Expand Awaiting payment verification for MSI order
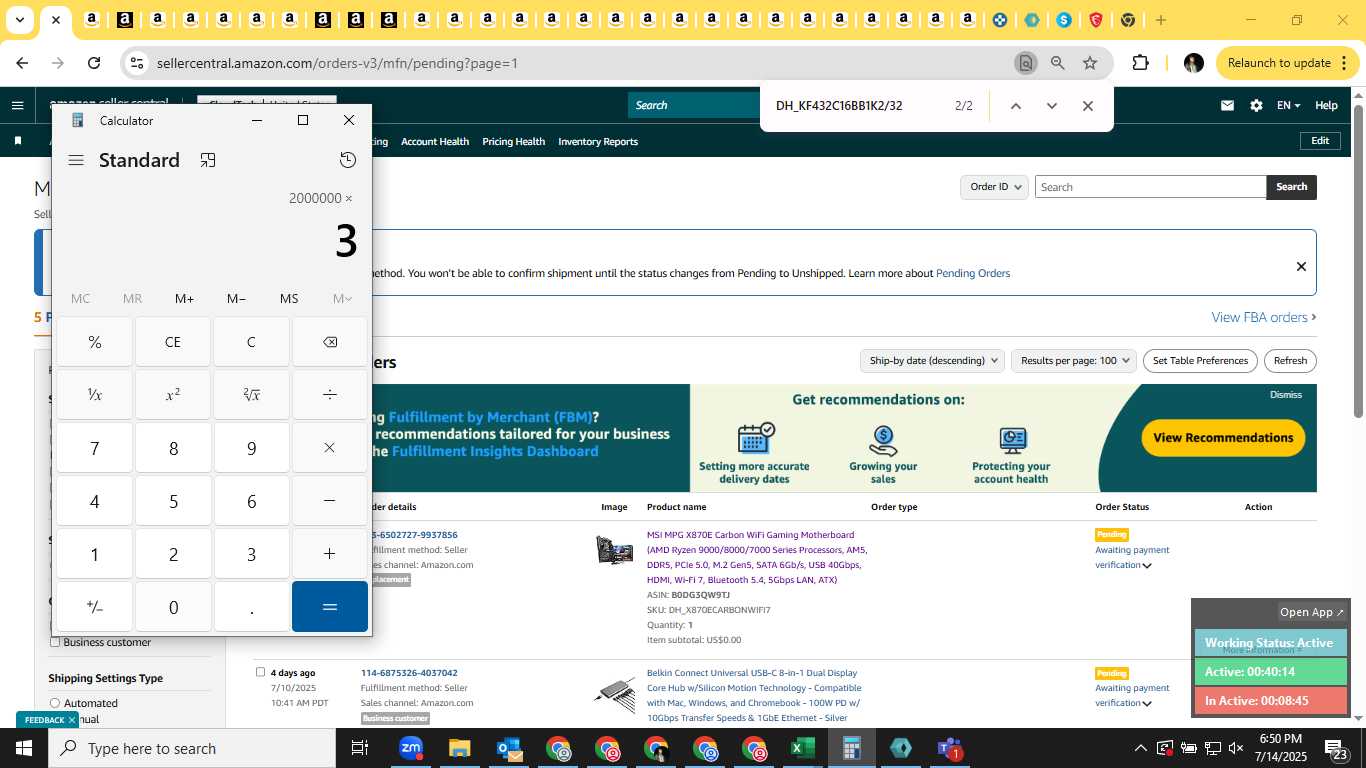The width and height of the screenshot is (1366, 768). coord(1147,566)
